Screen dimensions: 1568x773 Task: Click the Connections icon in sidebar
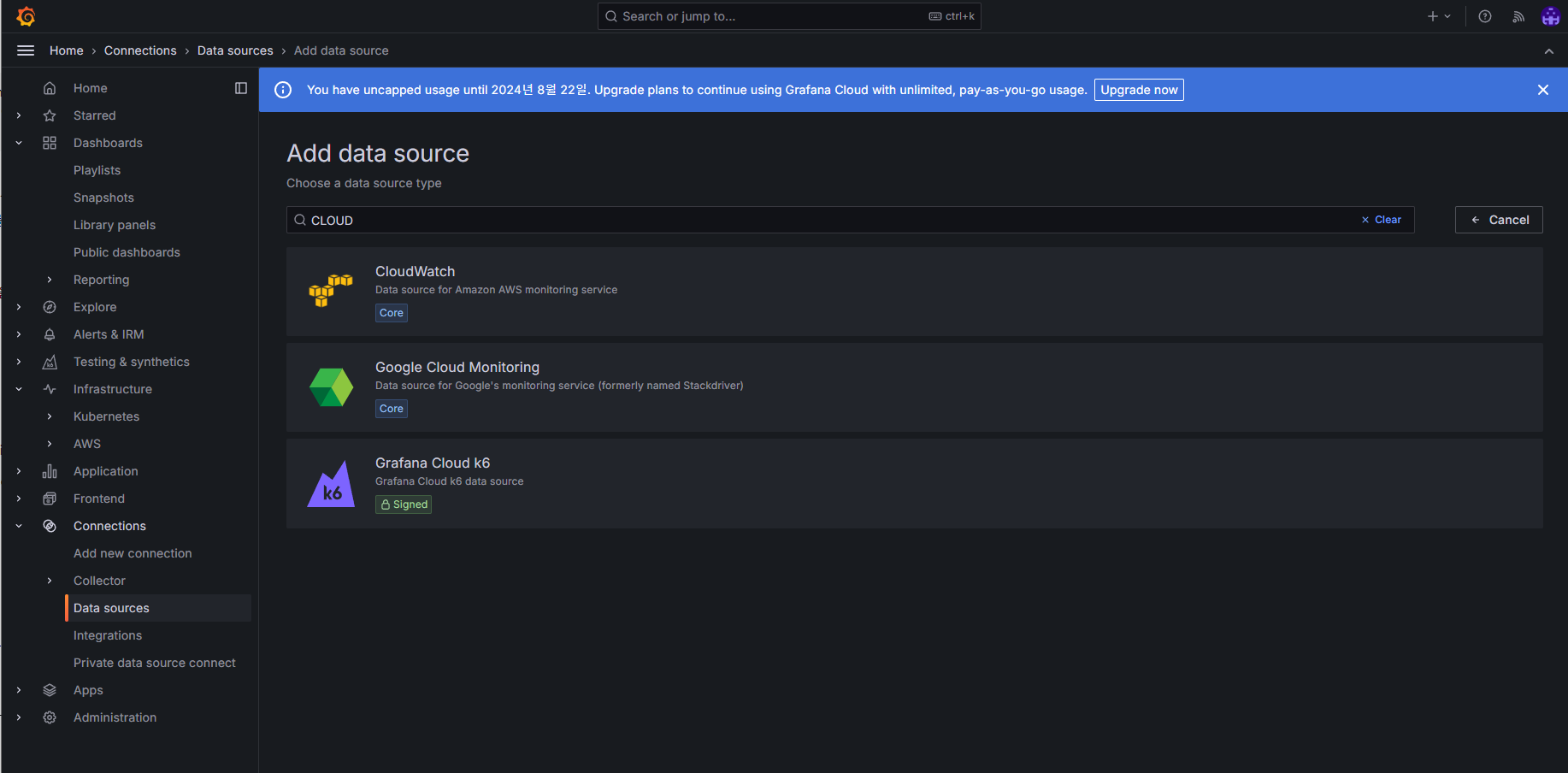coord(50,526)
